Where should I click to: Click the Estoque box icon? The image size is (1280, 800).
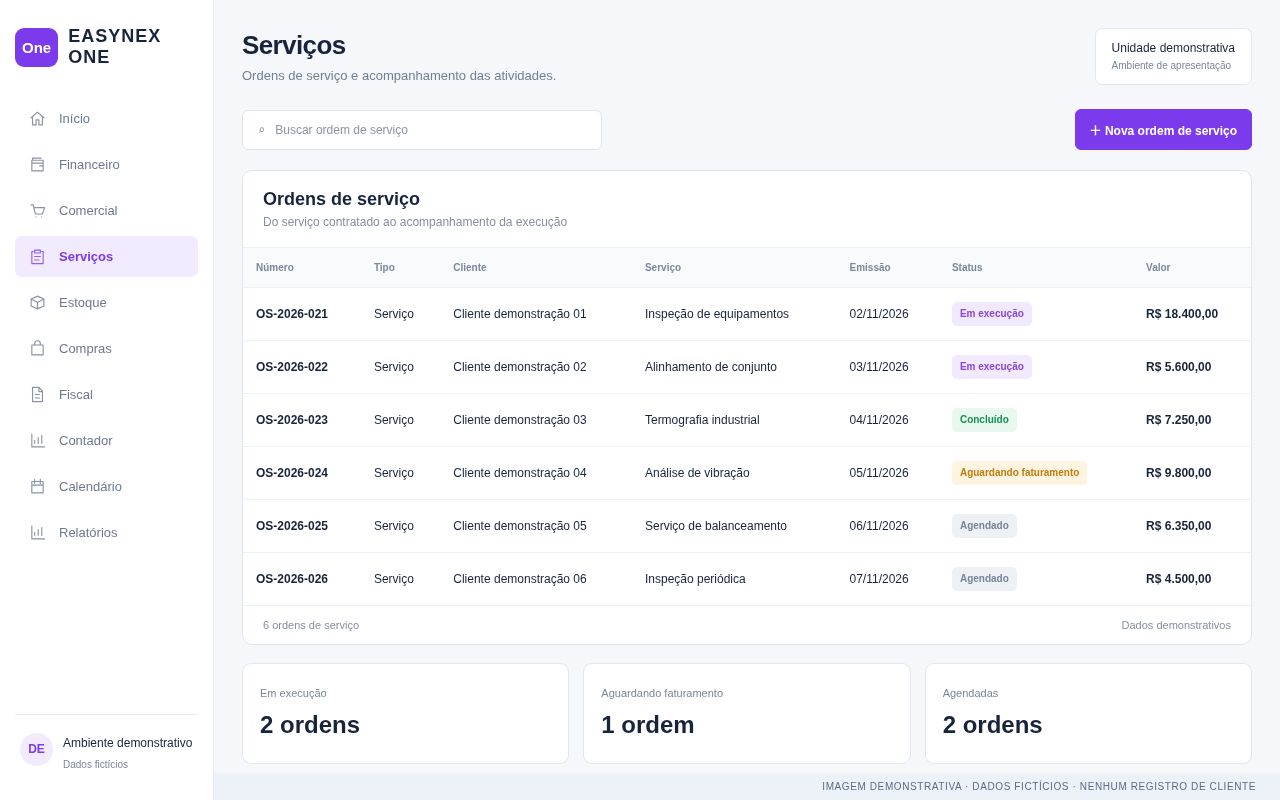(37, 302)
